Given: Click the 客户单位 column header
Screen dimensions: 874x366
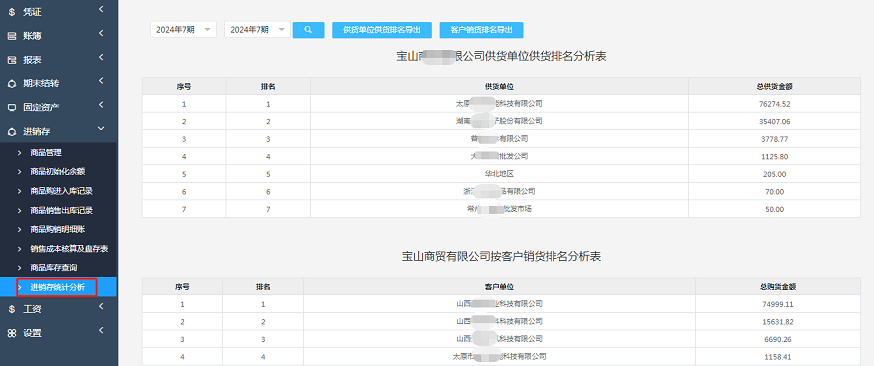Looking at the screenshot, I should [x=499, y=287].
